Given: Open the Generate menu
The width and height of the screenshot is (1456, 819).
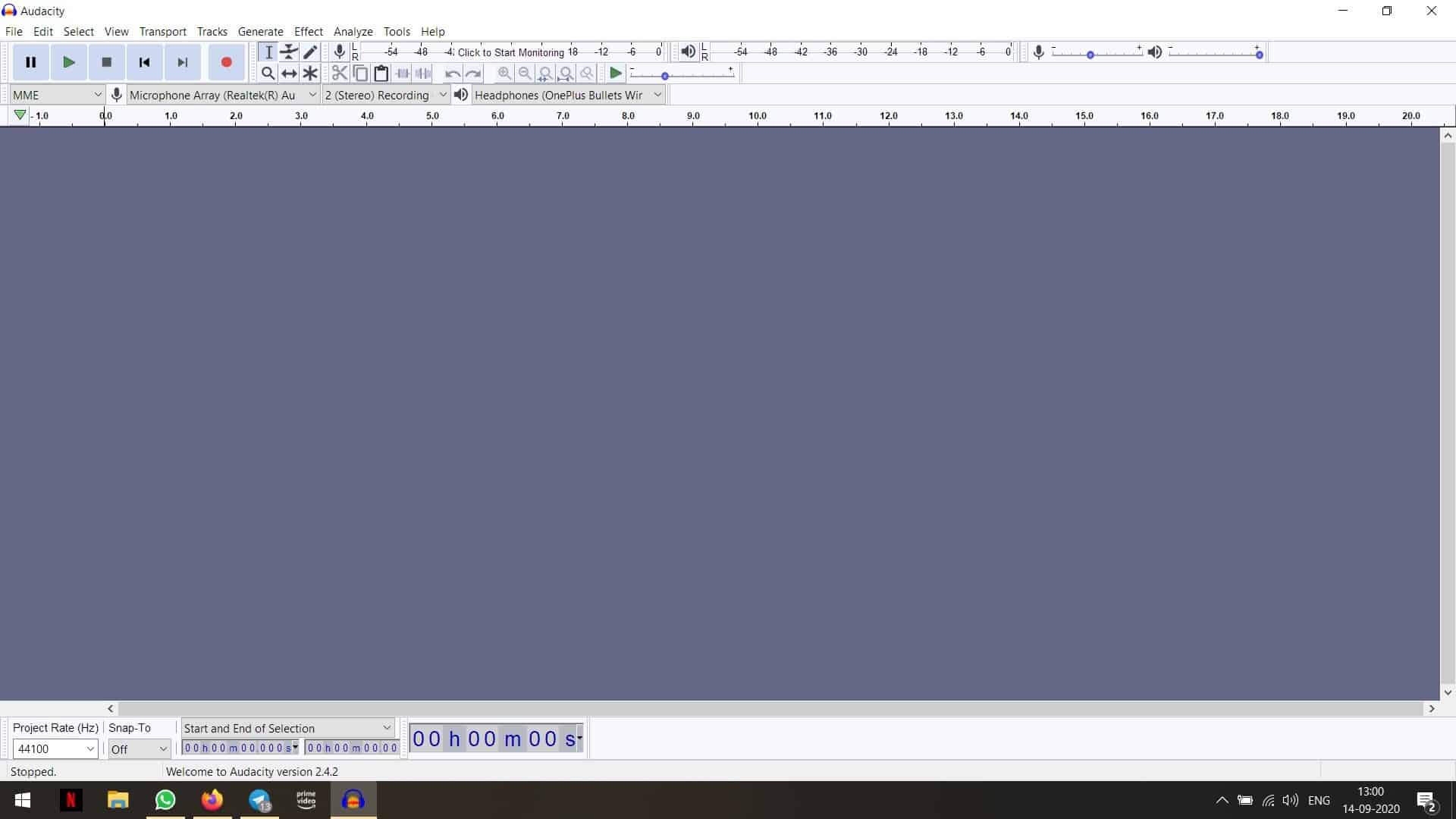Looking at the screenshot, I should tap(260, 32).
